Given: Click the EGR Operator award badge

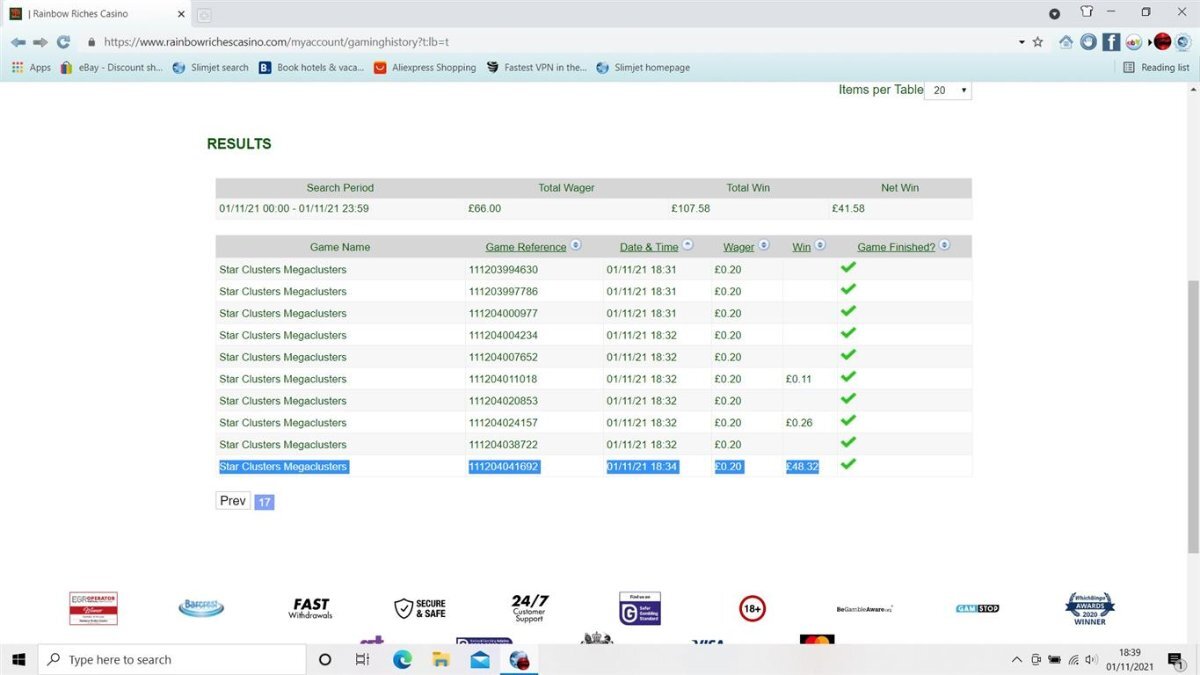Looking at the screenshot, I should coord(93,608).
